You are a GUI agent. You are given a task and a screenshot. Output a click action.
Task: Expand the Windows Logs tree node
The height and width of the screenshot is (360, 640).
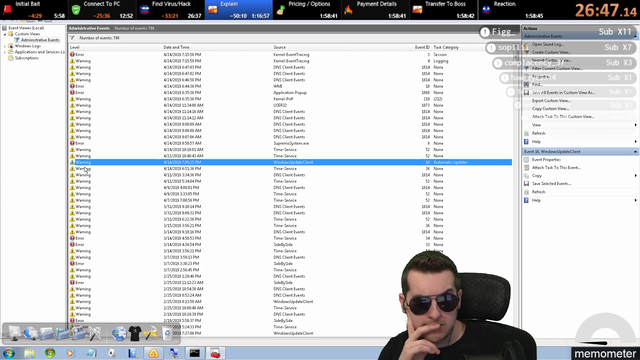coord(5,46)
